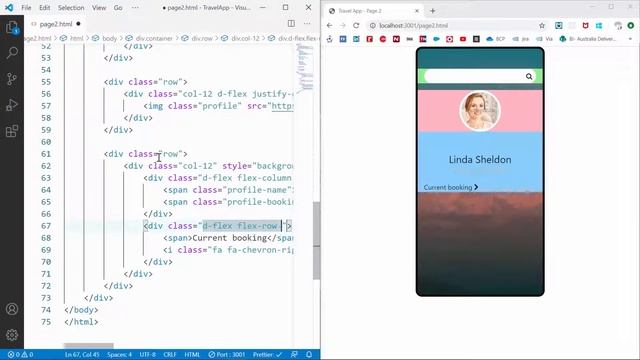This screenshot has height=360, width=640.
Task: Close the Travel App - Page 2 tab
Action: click(417, 11)
